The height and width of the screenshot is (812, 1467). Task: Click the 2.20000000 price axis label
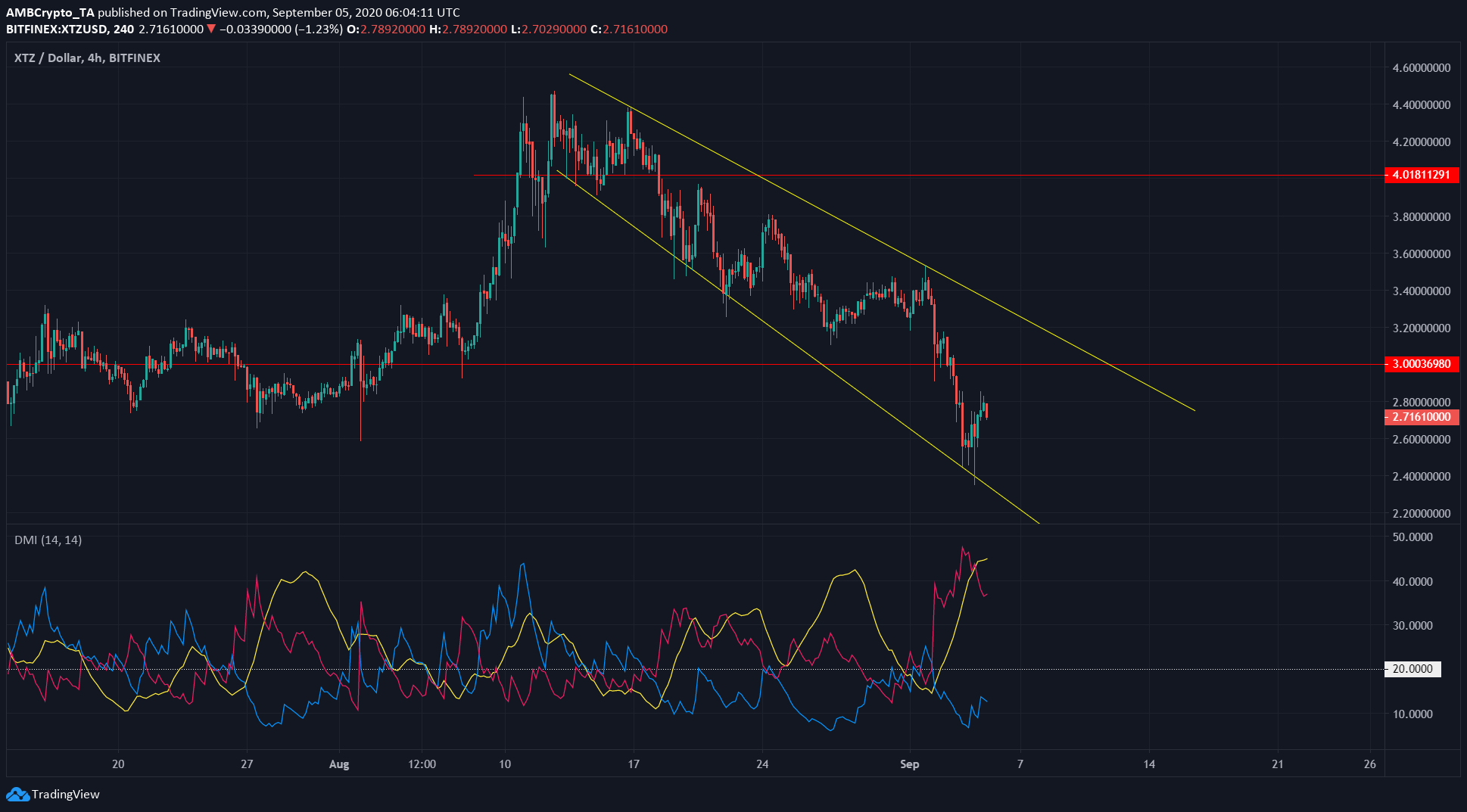[1422, 513]
